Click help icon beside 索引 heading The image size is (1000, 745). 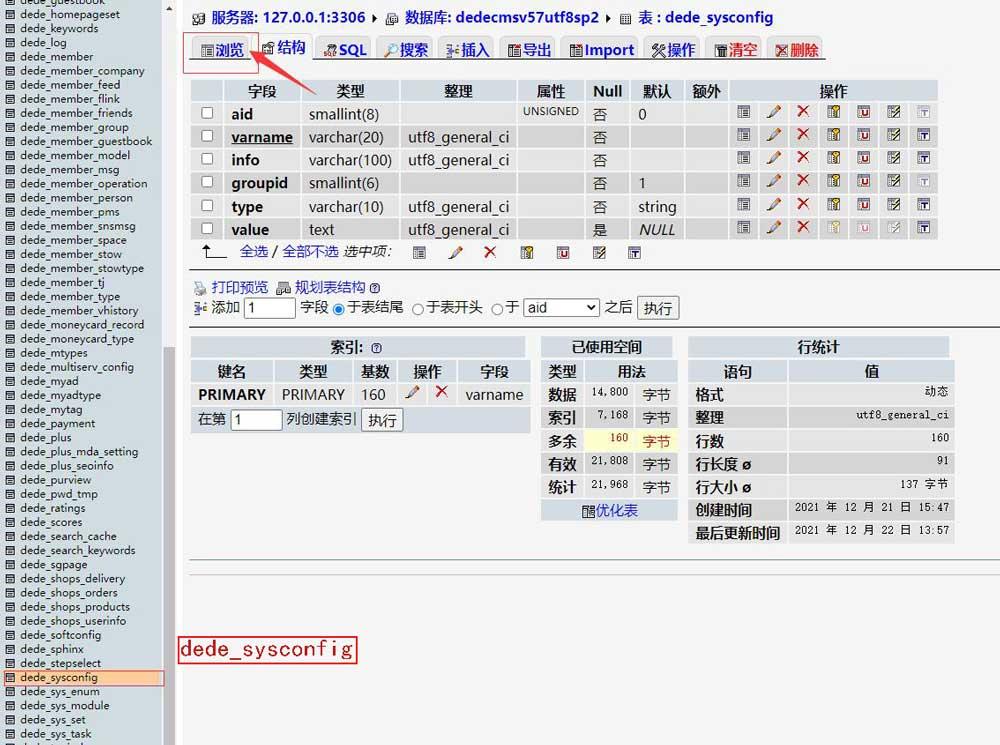point(376,348)
